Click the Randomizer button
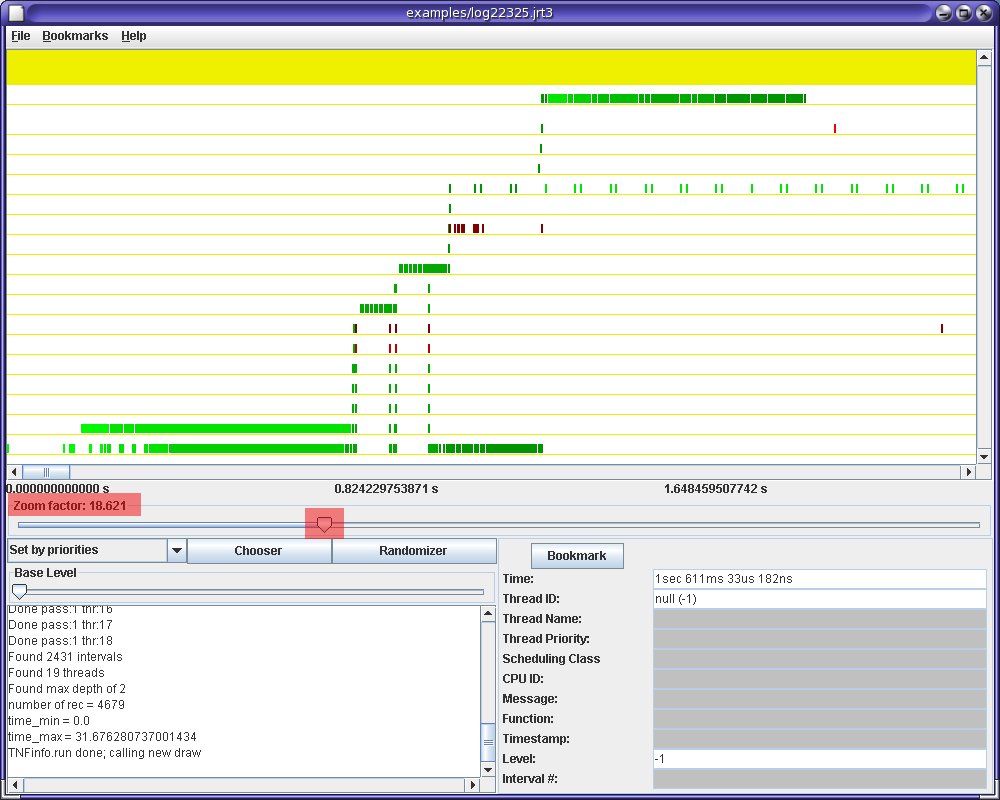This screenshot has width=1000, height=800. click(416, 550)
